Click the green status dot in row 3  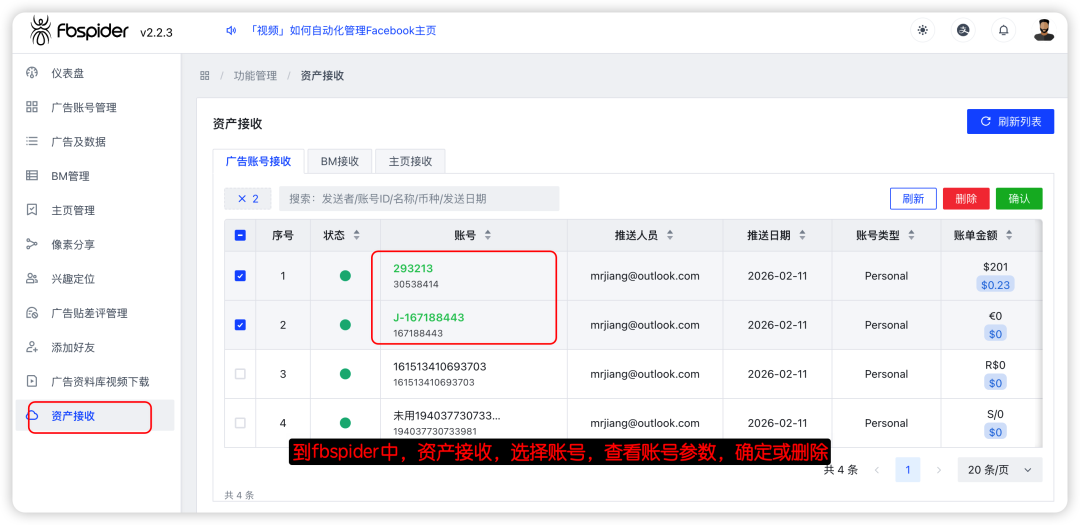pyautogui.click(x=345, y=374)
